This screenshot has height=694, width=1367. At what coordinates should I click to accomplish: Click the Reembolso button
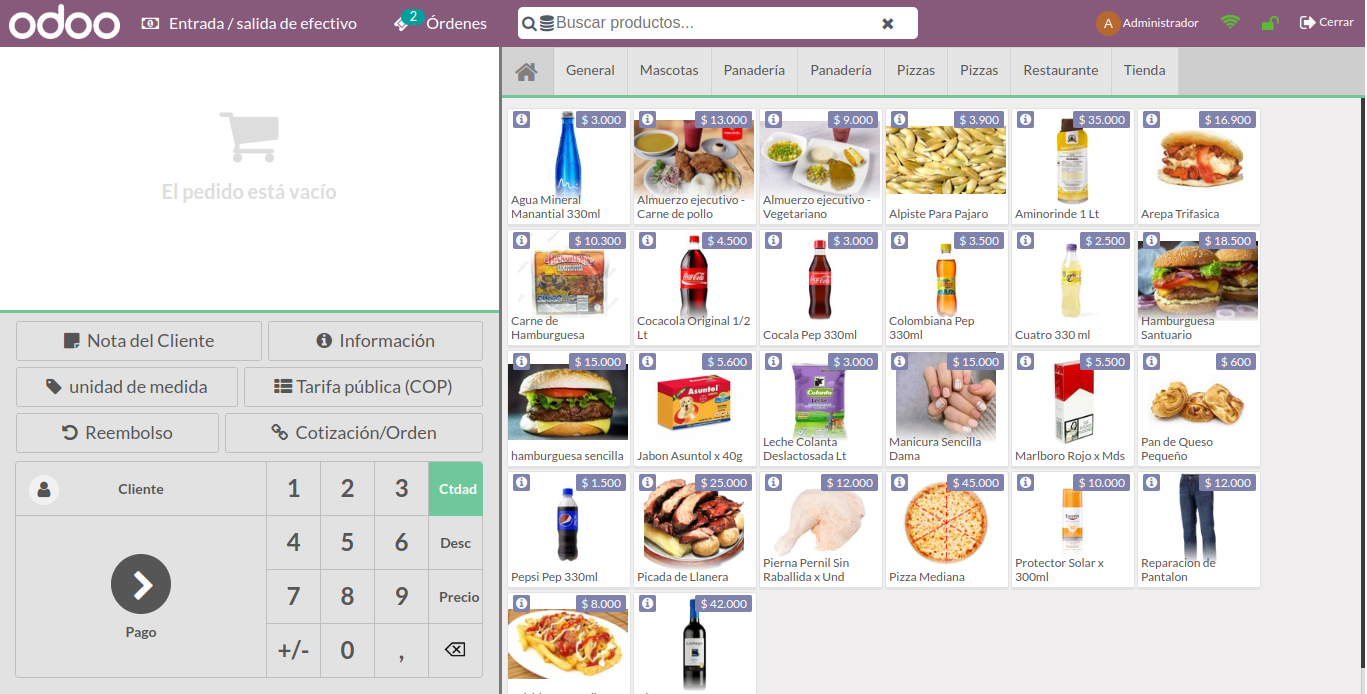[x=117, y=433]
